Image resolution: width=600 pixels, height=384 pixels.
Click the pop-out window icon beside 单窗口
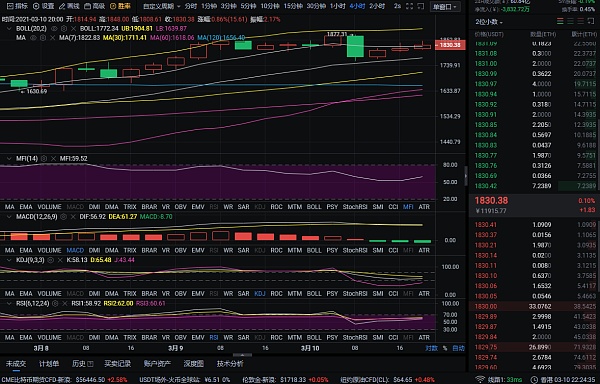[x=421, y=6]
